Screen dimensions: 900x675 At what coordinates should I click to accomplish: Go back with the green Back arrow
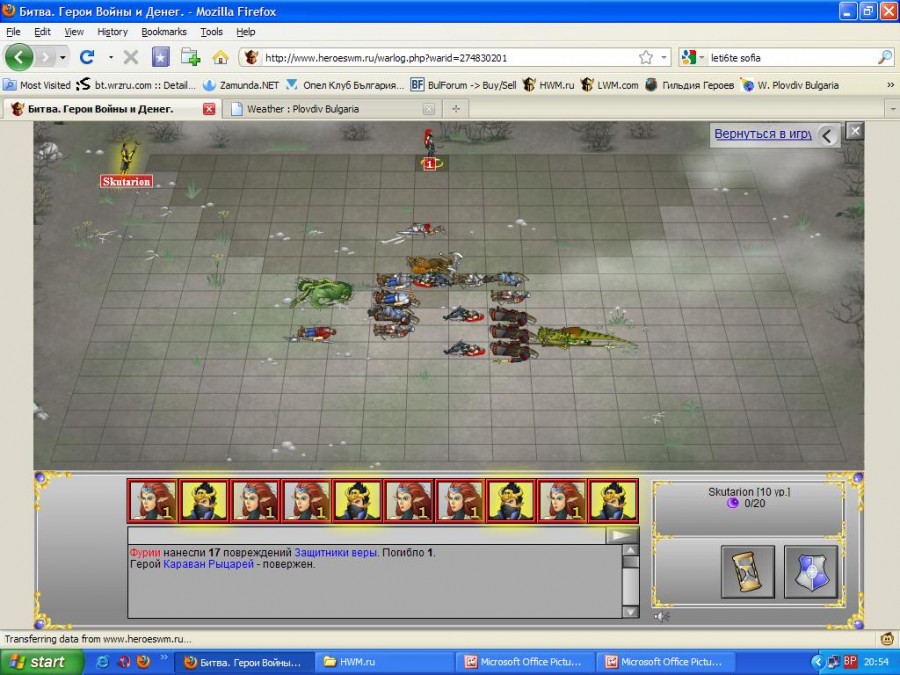(x=19, y=57)
